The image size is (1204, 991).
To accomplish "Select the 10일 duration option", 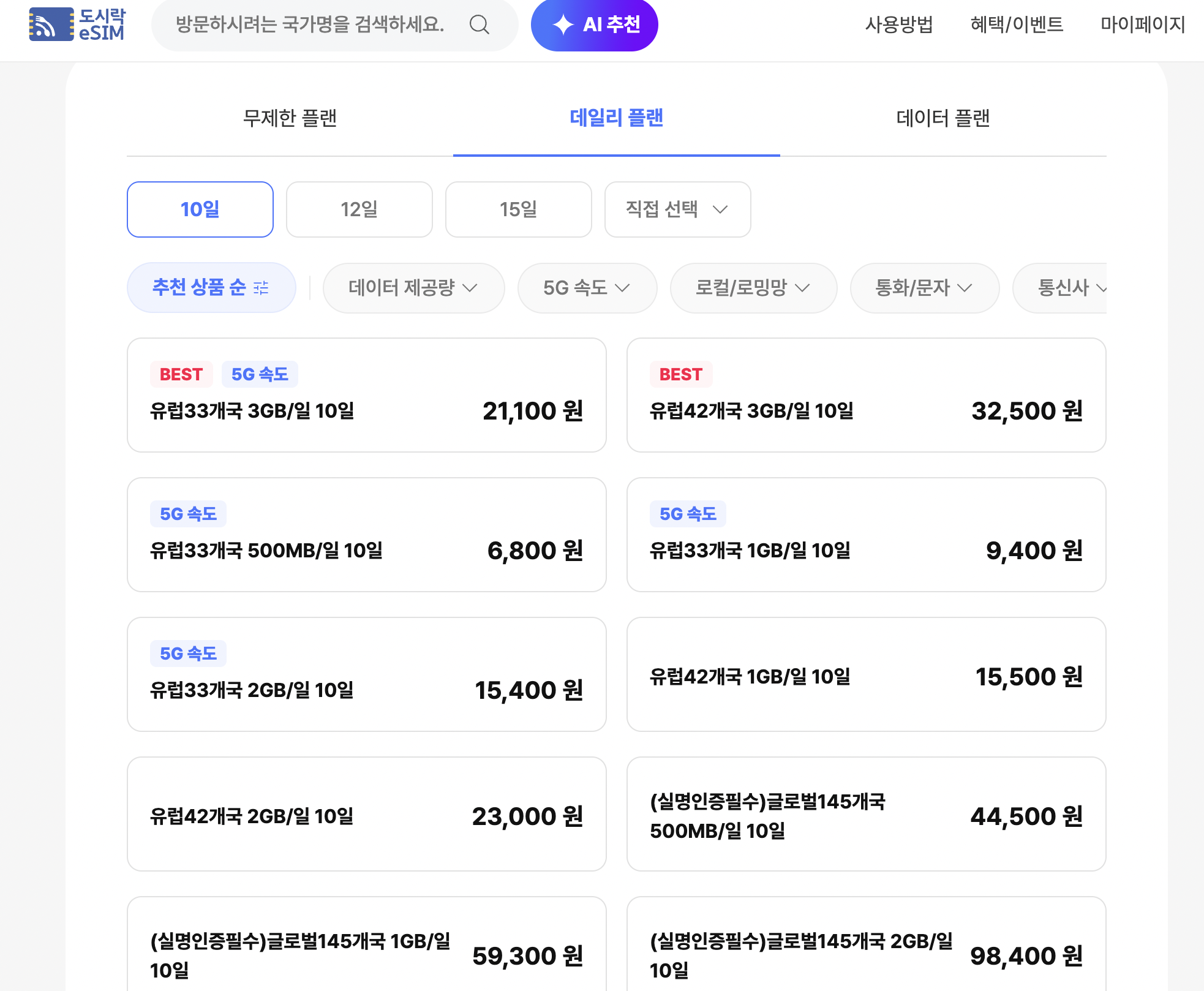I will point(200,209).
